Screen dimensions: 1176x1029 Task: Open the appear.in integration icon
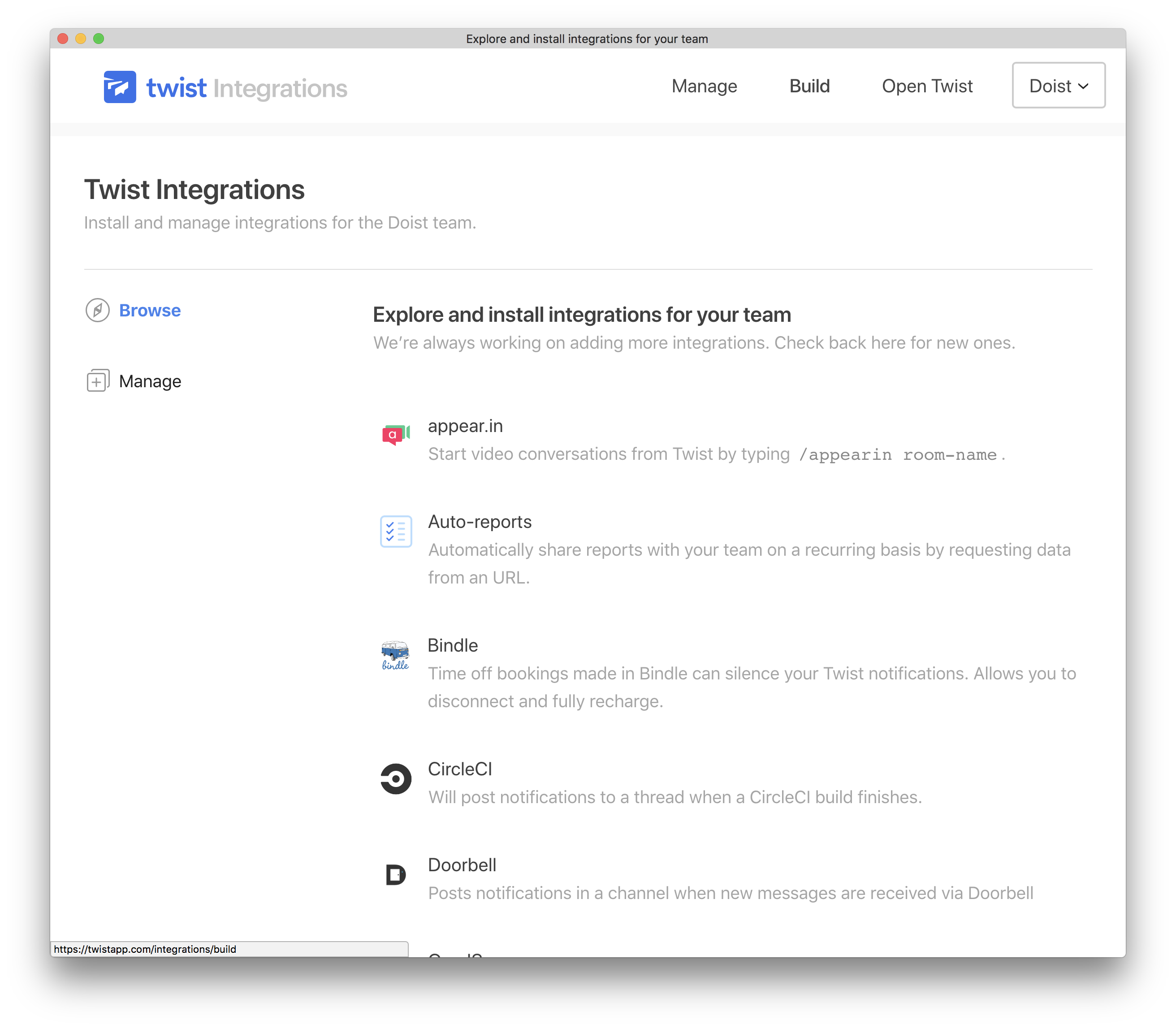396,435
